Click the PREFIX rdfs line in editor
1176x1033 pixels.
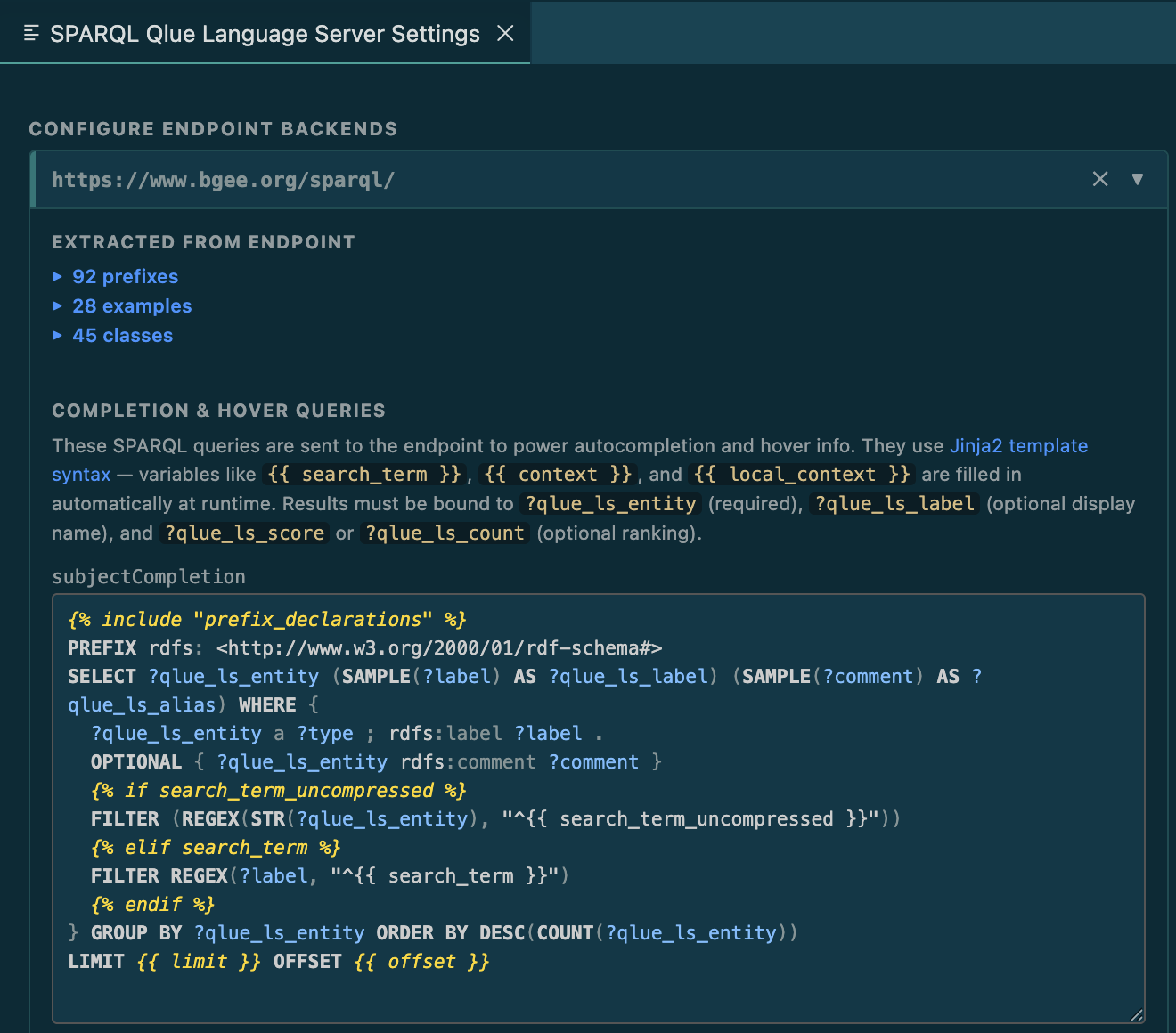click(x=365, y=648)
